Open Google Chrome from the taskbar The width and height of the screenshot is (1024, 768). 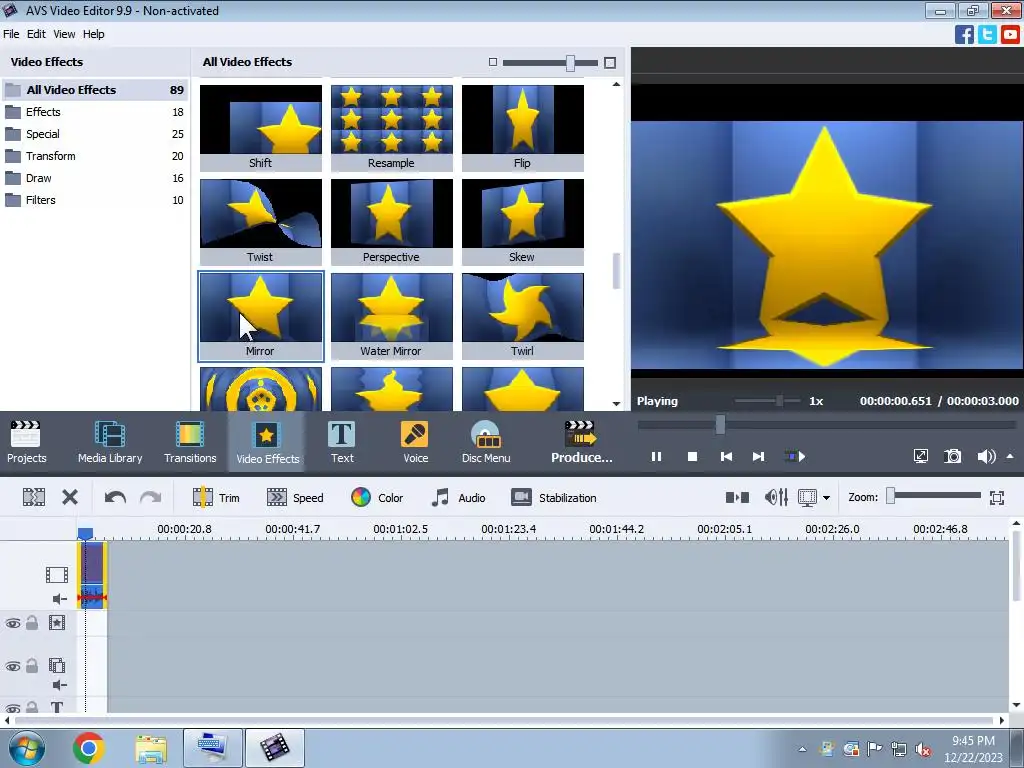[x=89, y=748]
